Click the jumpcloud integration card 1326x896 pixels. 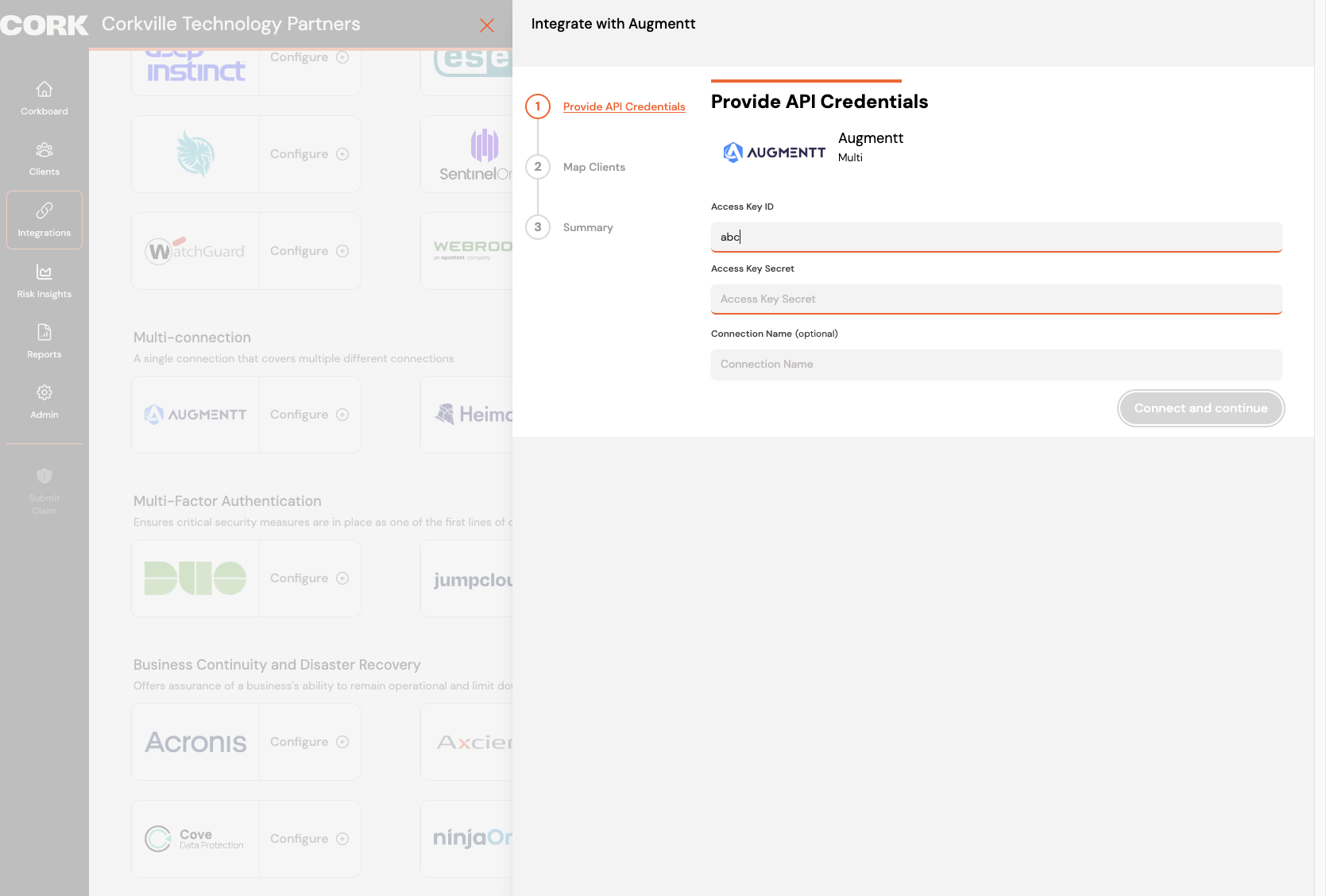tap(466, 578)
